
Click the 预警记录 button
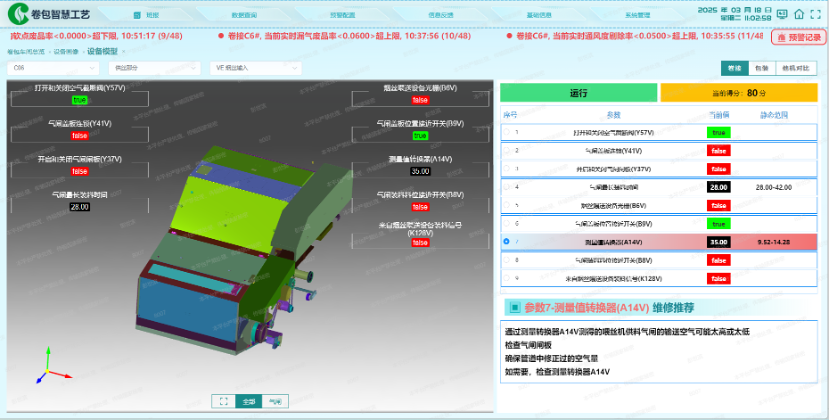coord(799,38)
